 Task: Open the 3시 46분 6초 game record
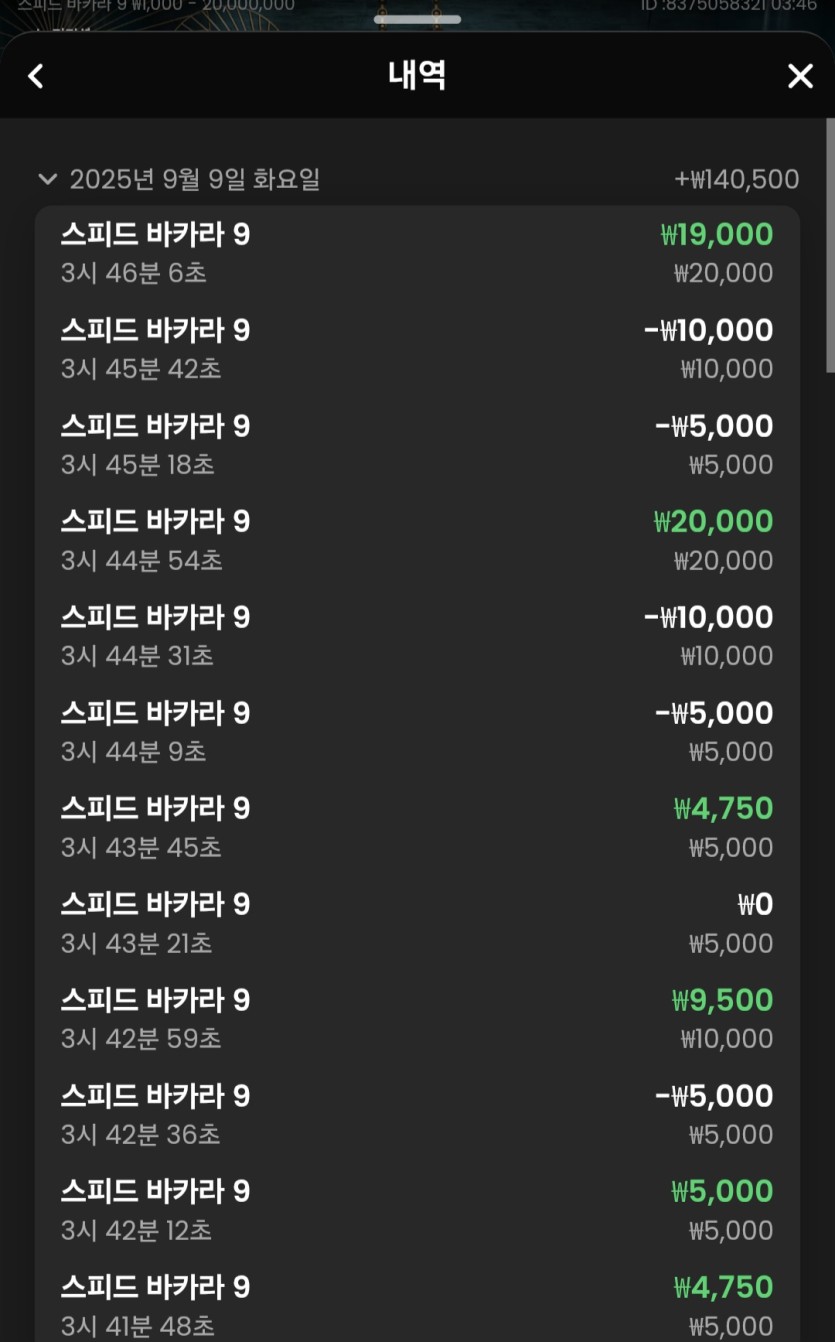click(x=417, y=253)
